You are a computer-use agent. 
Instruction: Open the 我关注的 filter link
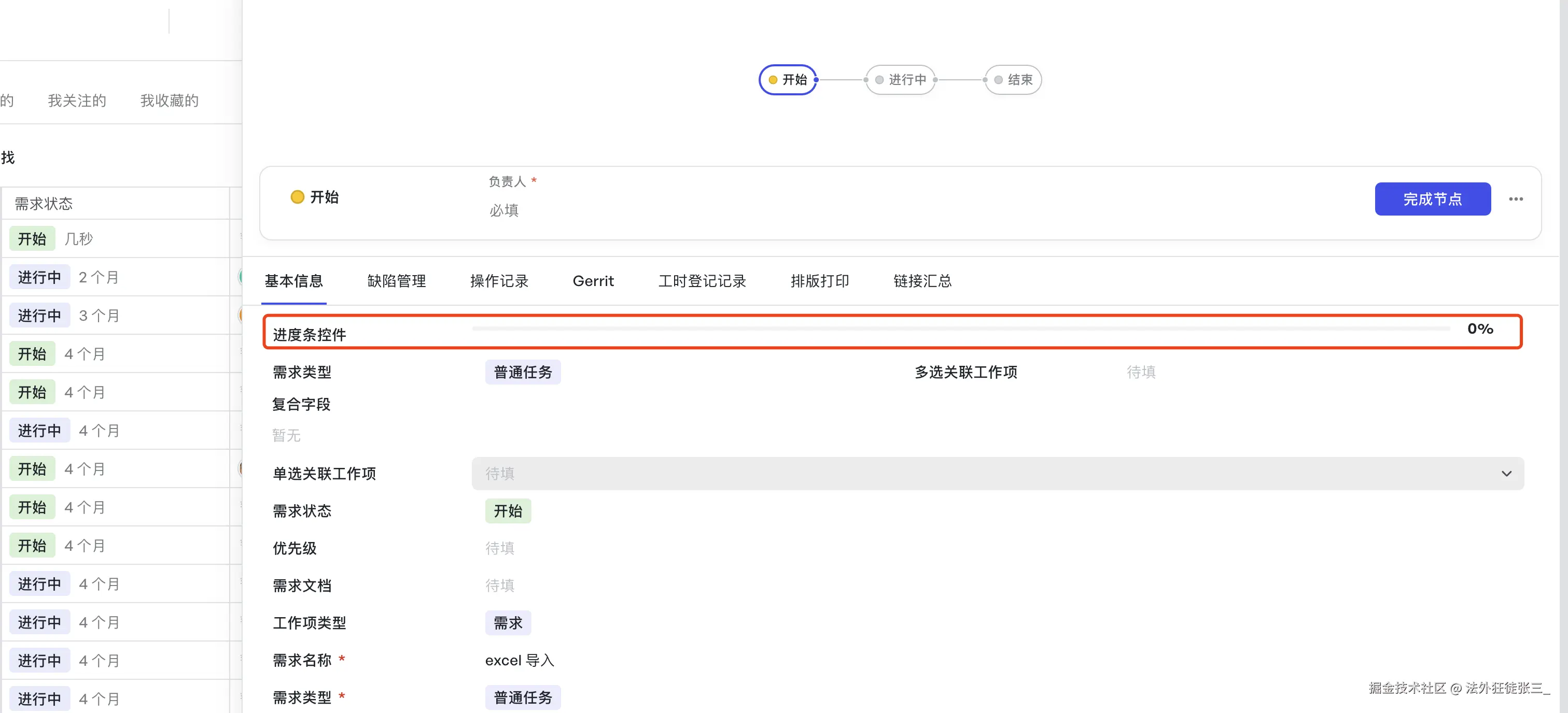[77, 101]
